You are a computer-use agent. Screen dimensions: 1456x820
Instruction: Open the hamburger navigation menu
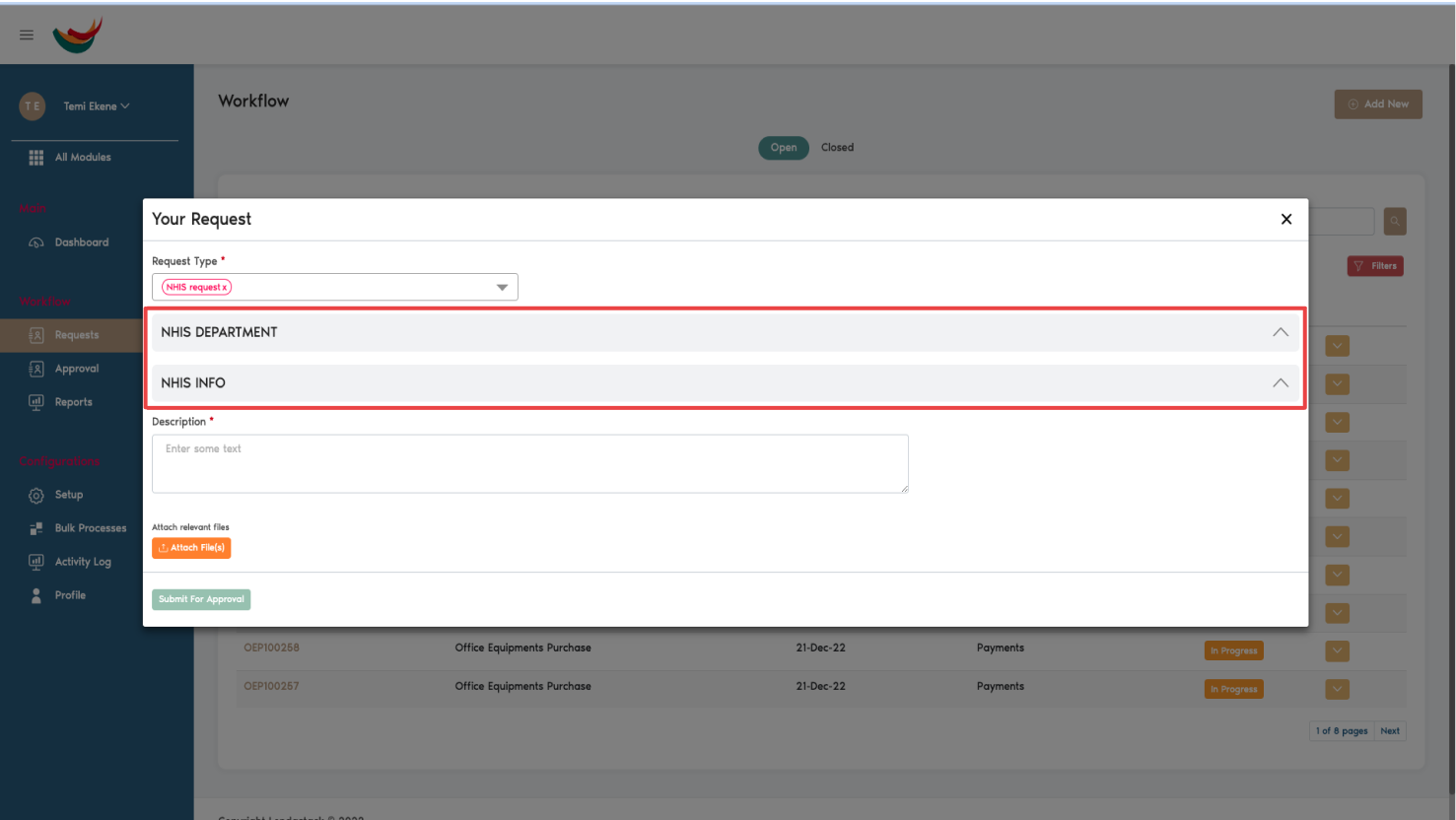pyautogui.click(x=26, y=34)
